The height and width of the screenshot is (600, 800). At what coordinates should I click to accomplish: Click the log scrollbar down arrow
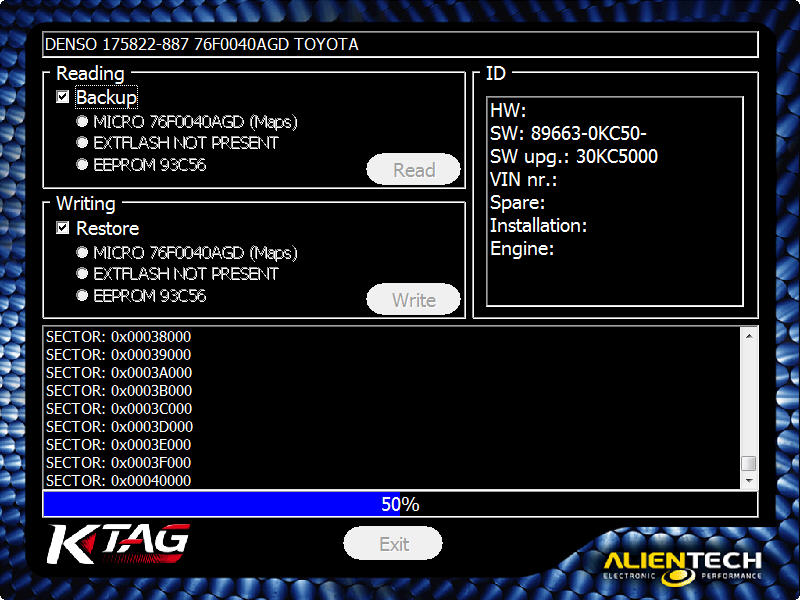pyautogui.click(x=748, y=481)
